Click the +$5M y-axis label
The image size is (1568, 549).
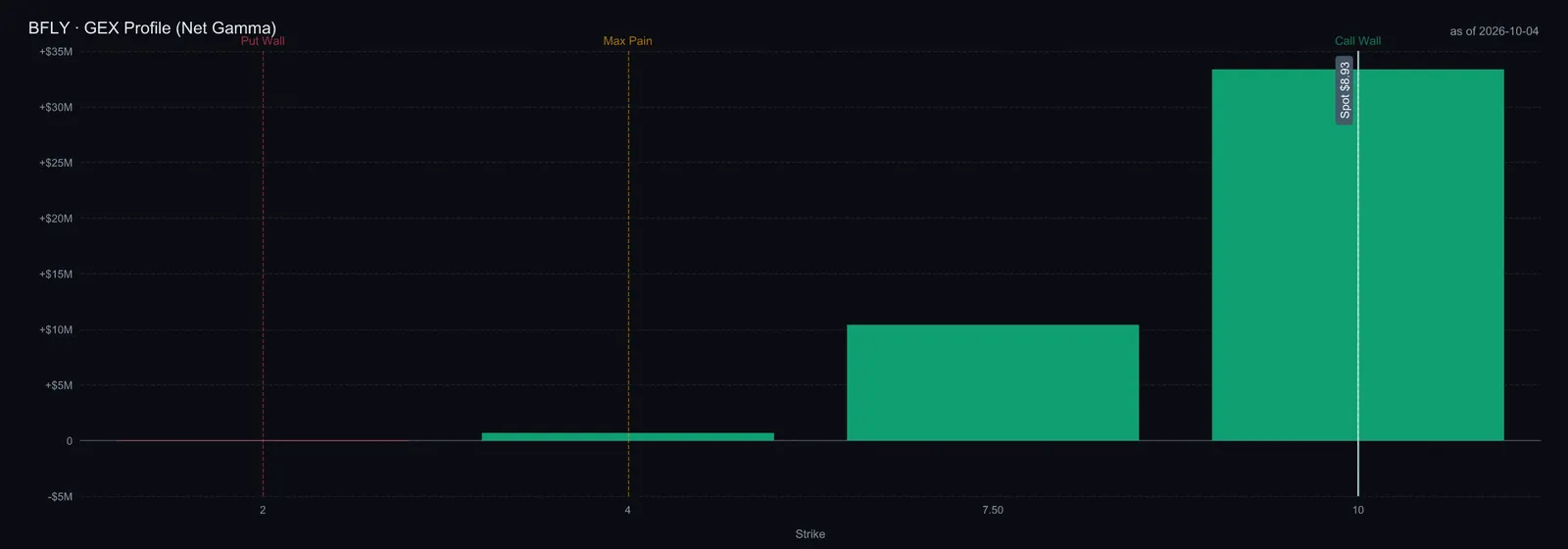59,385
